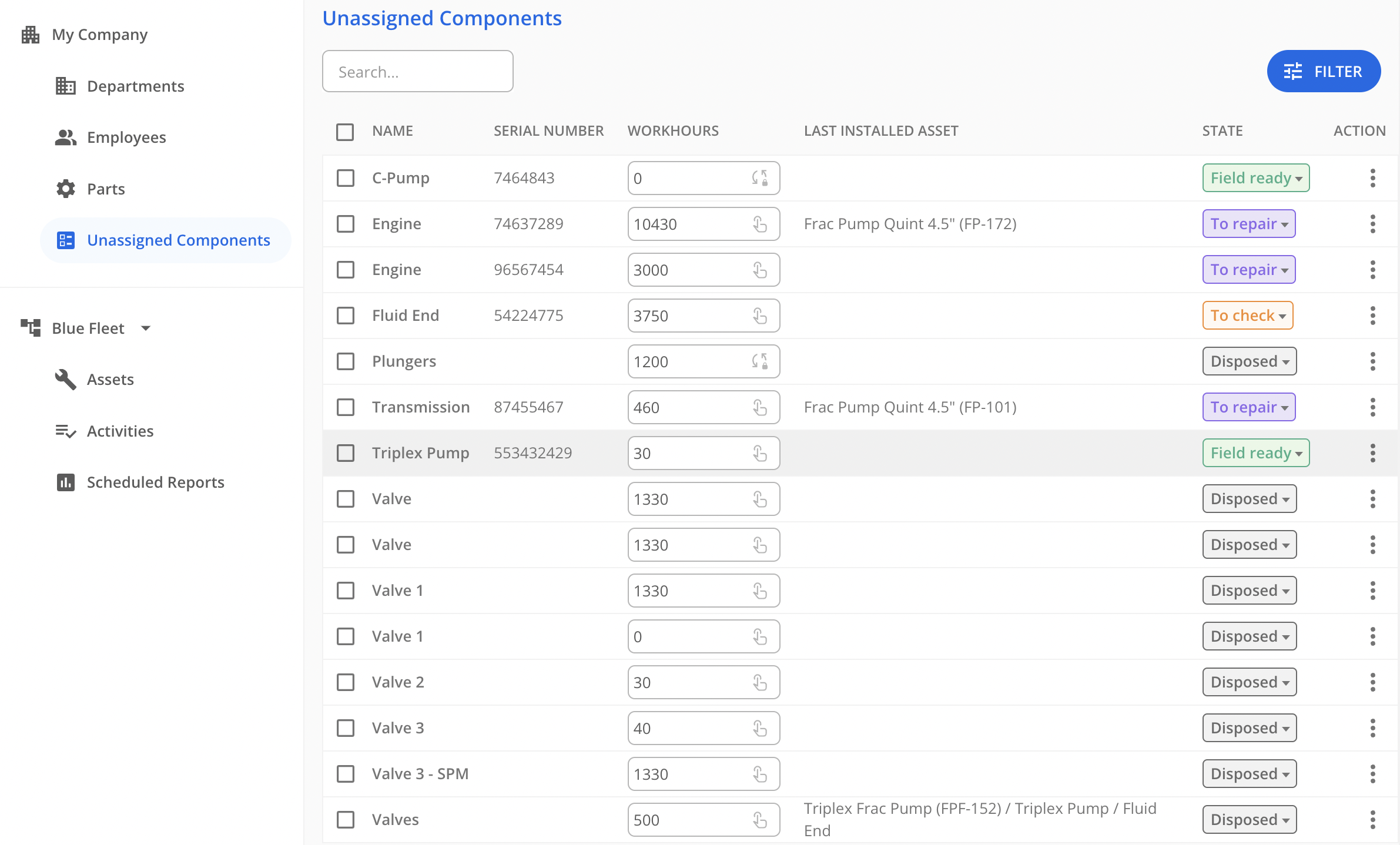Screen dimensions: 1400x845
Task: Click the Assets wrench icon
Action: coord(65,379)
